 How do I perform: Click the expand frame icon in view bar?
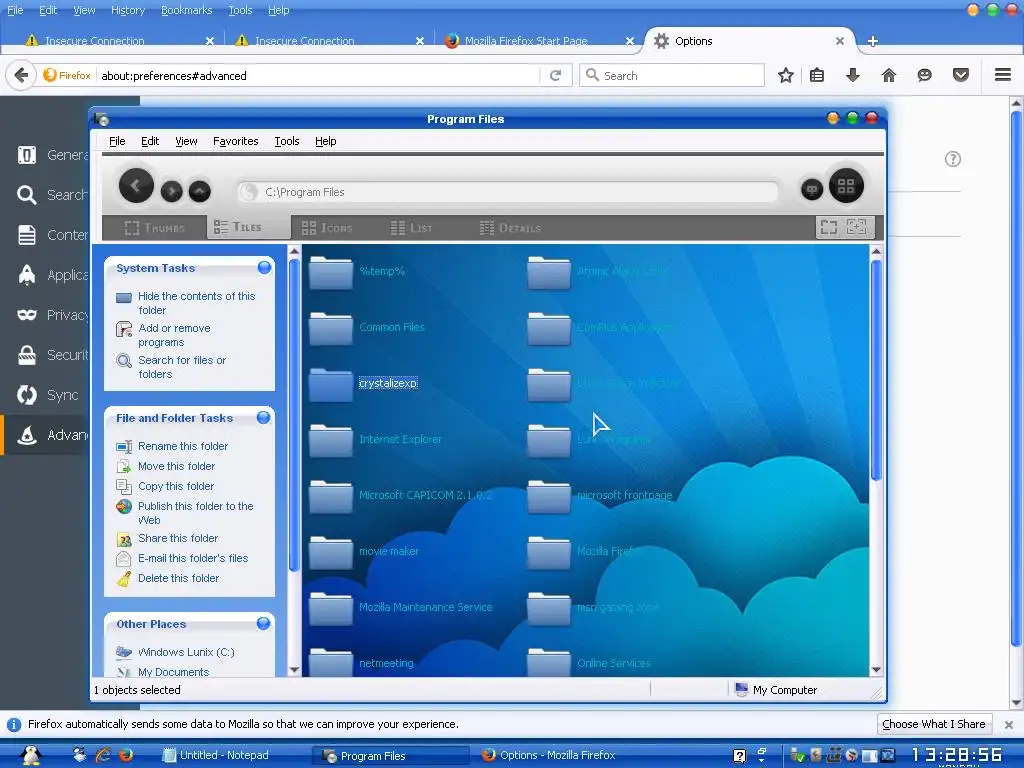coord(829,227)
